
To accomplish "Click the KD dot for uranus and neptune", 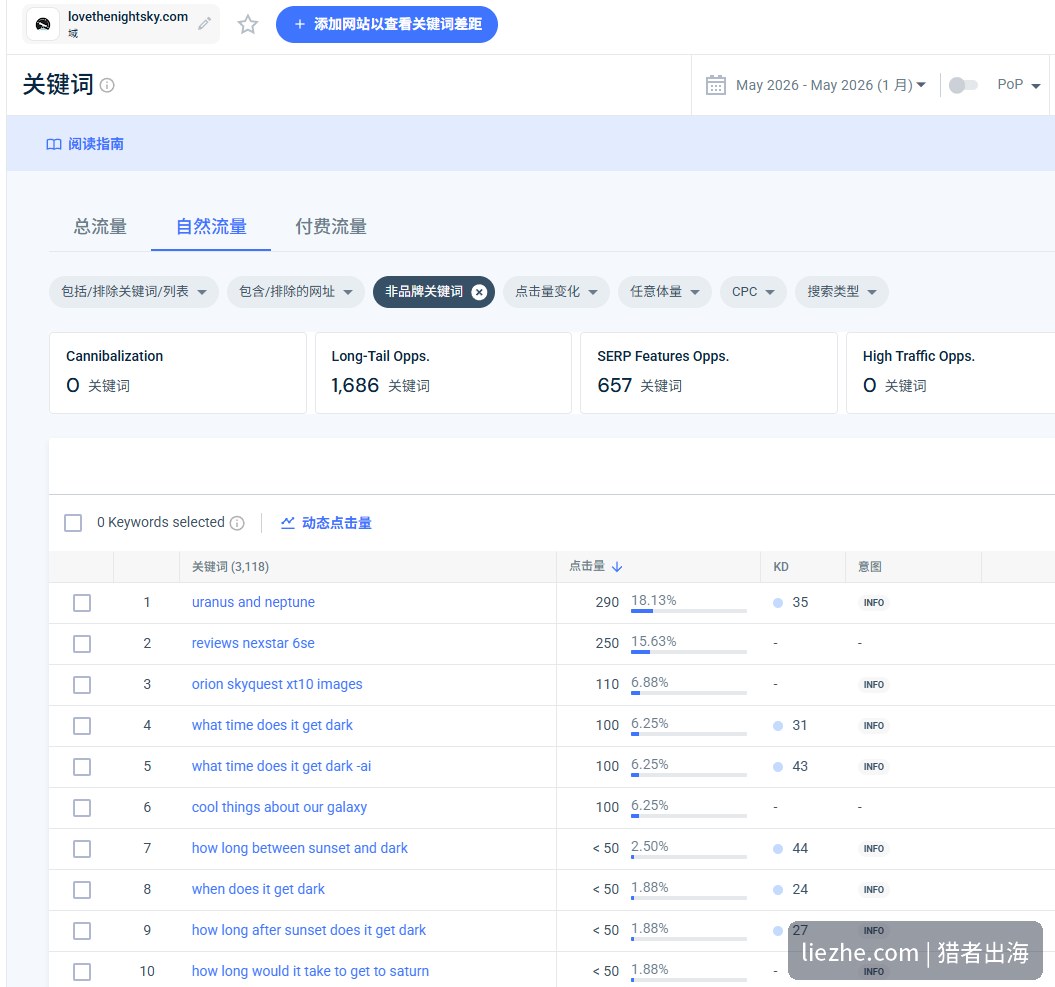I will click(x=778, y=603).
